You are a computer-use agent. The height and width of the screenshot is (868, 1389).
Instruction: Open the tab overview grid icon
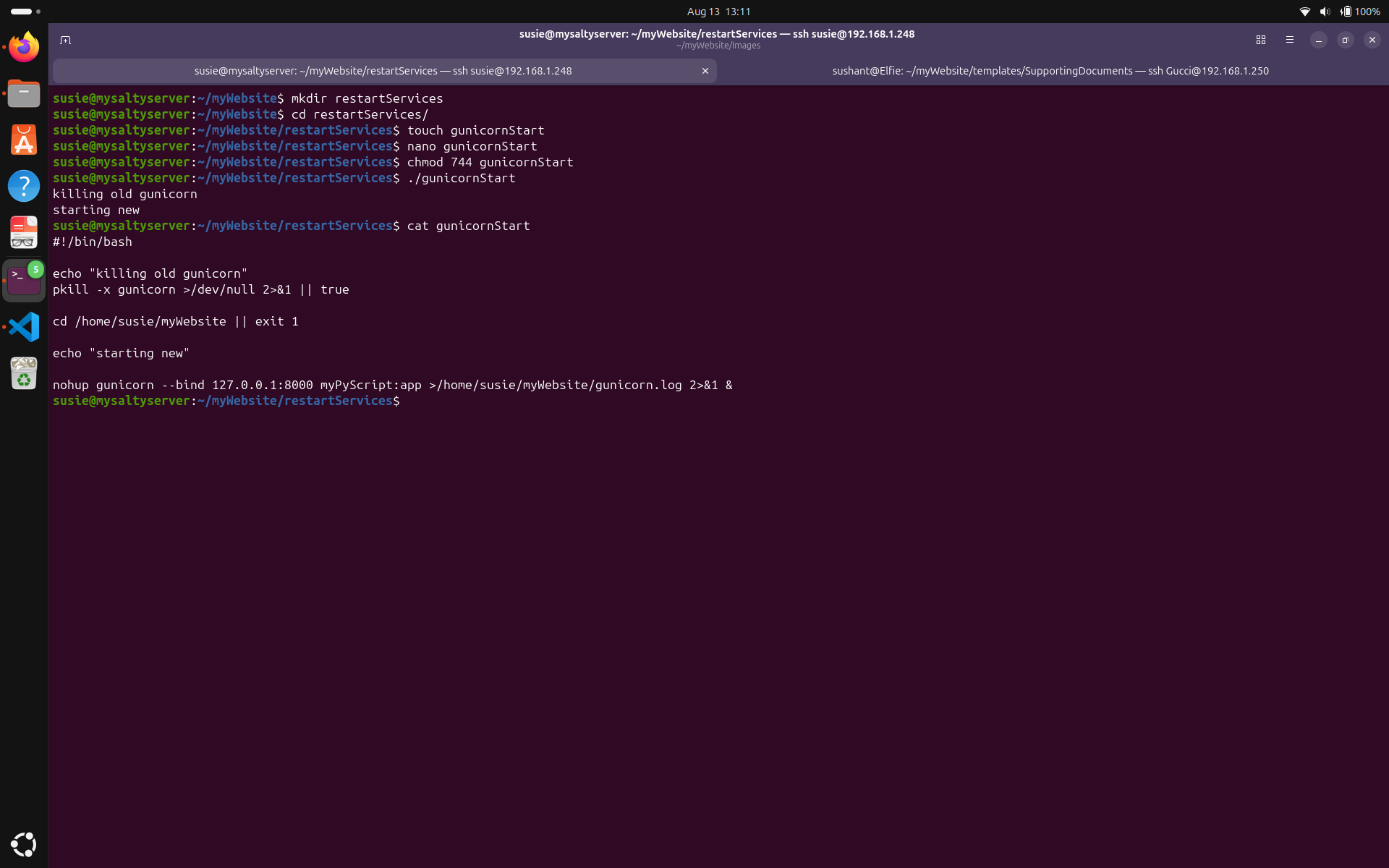(x=1261, y=41)
